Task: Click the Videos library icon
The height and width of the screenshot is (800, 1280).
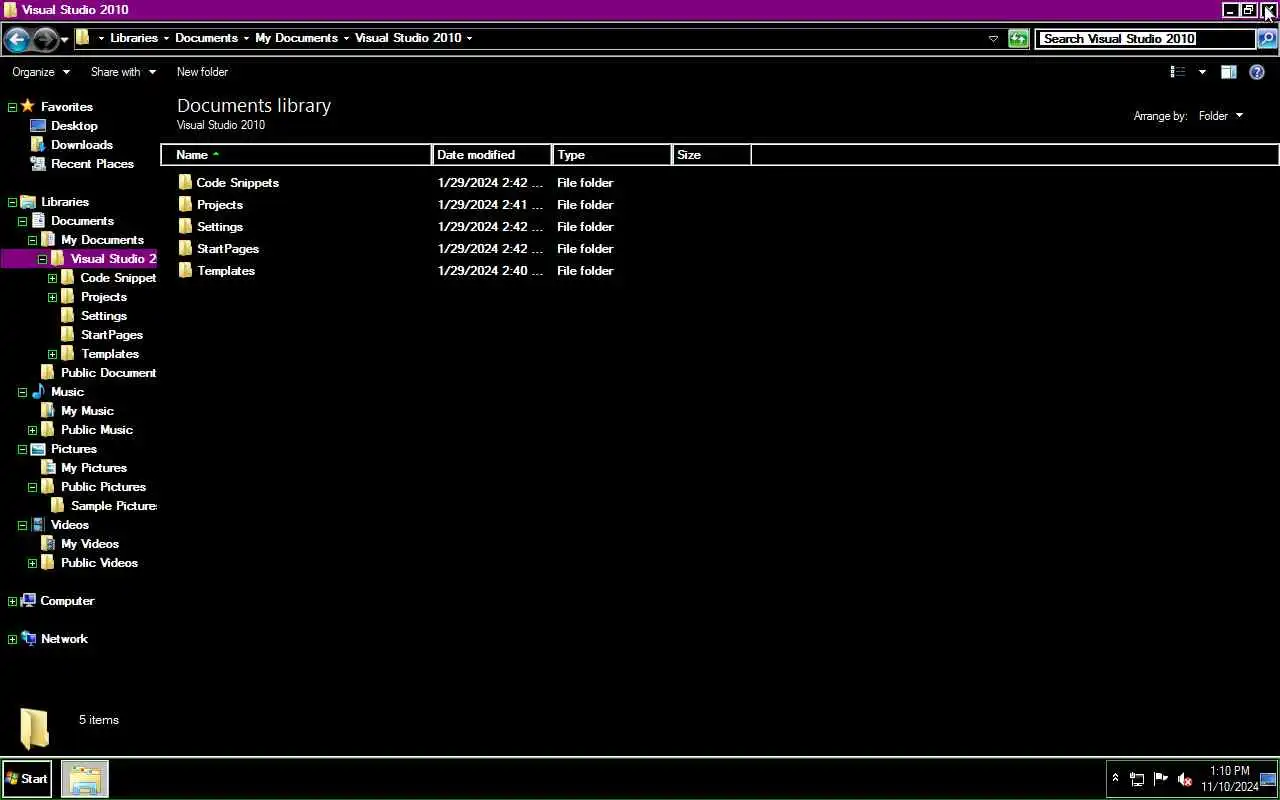Action: tap(38, 525)
